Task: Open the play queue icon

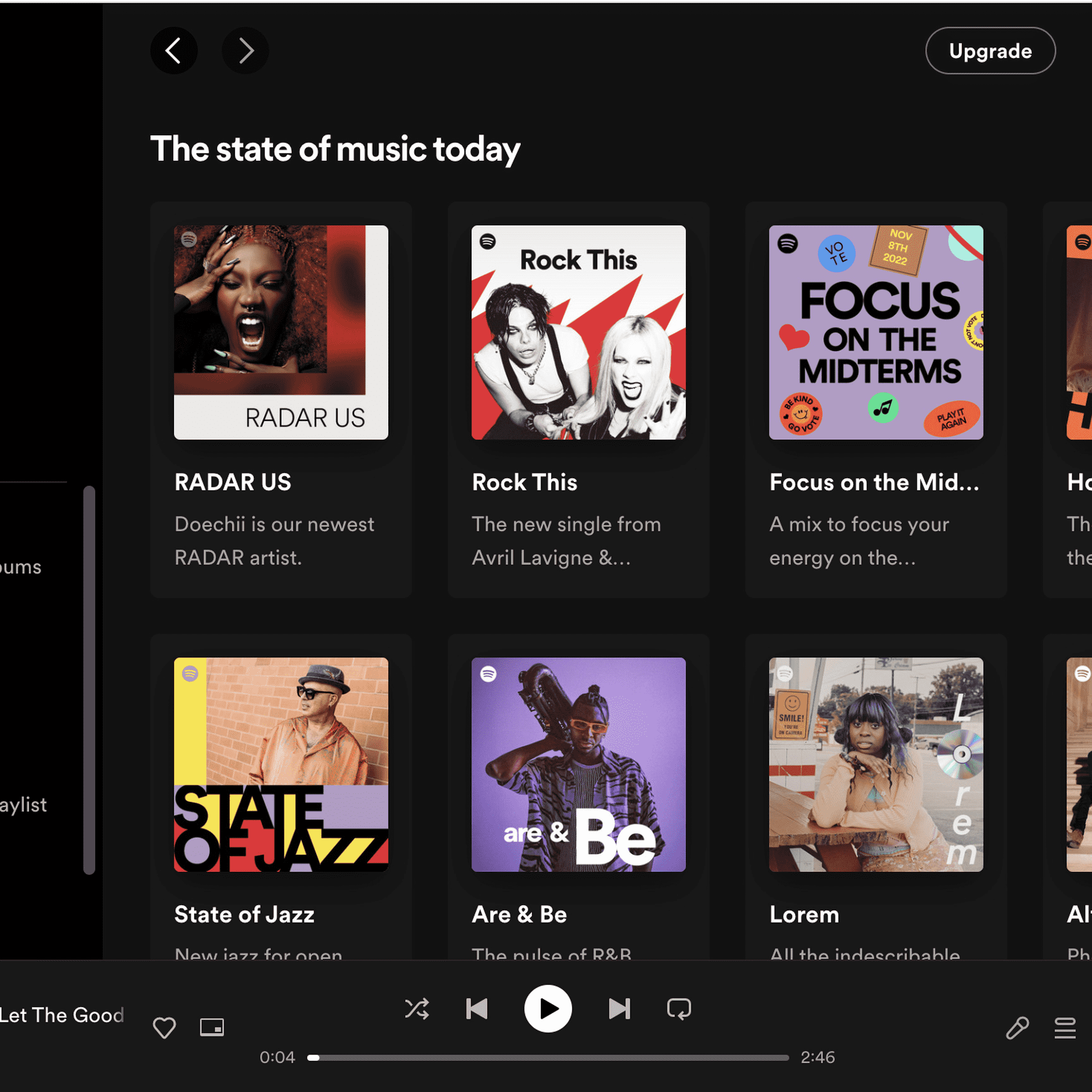Action: [1065, 1027]
